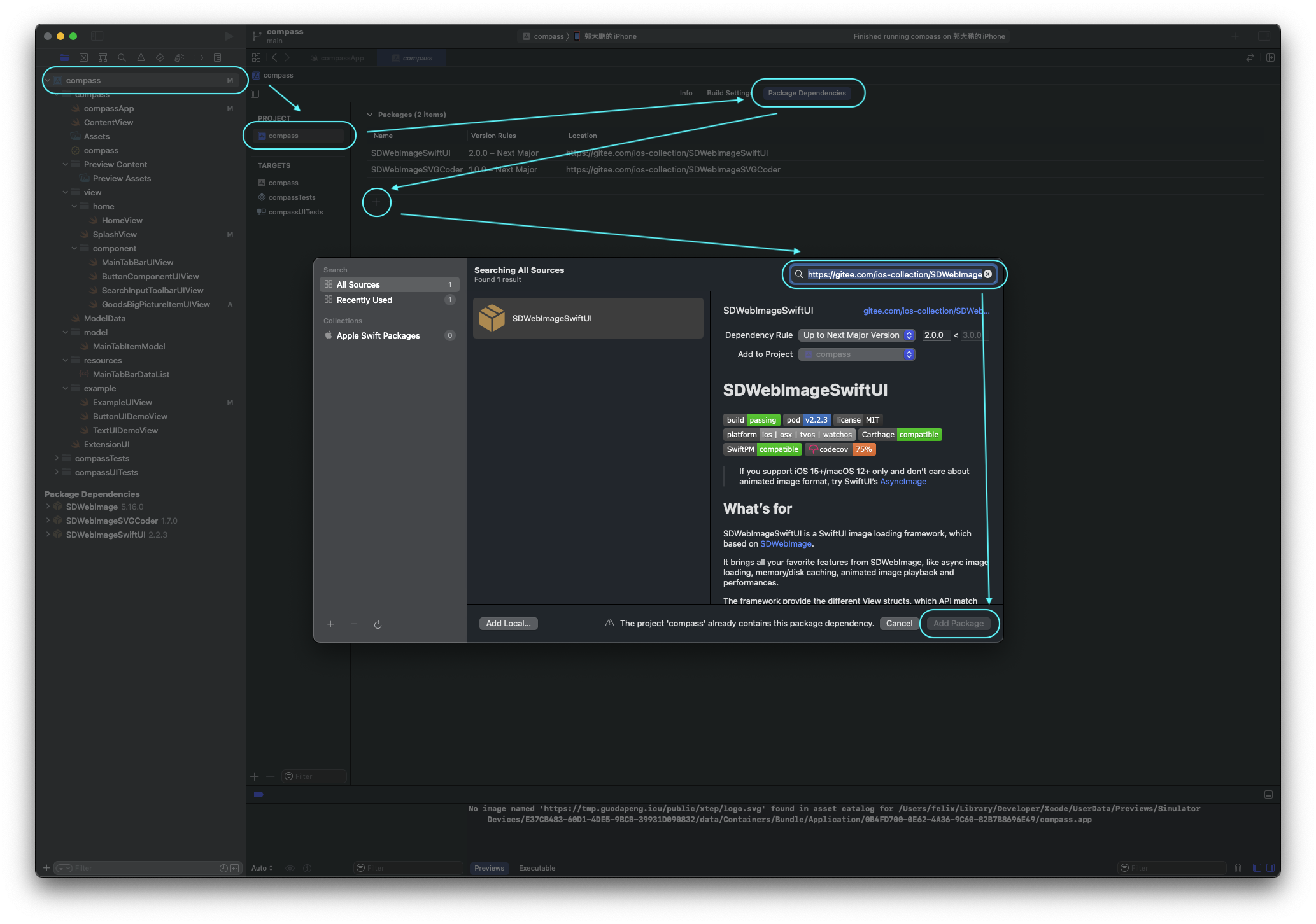The image size is (1316, 924).
Task: Run the project with the play button
Action: click(x=229, y=36)
